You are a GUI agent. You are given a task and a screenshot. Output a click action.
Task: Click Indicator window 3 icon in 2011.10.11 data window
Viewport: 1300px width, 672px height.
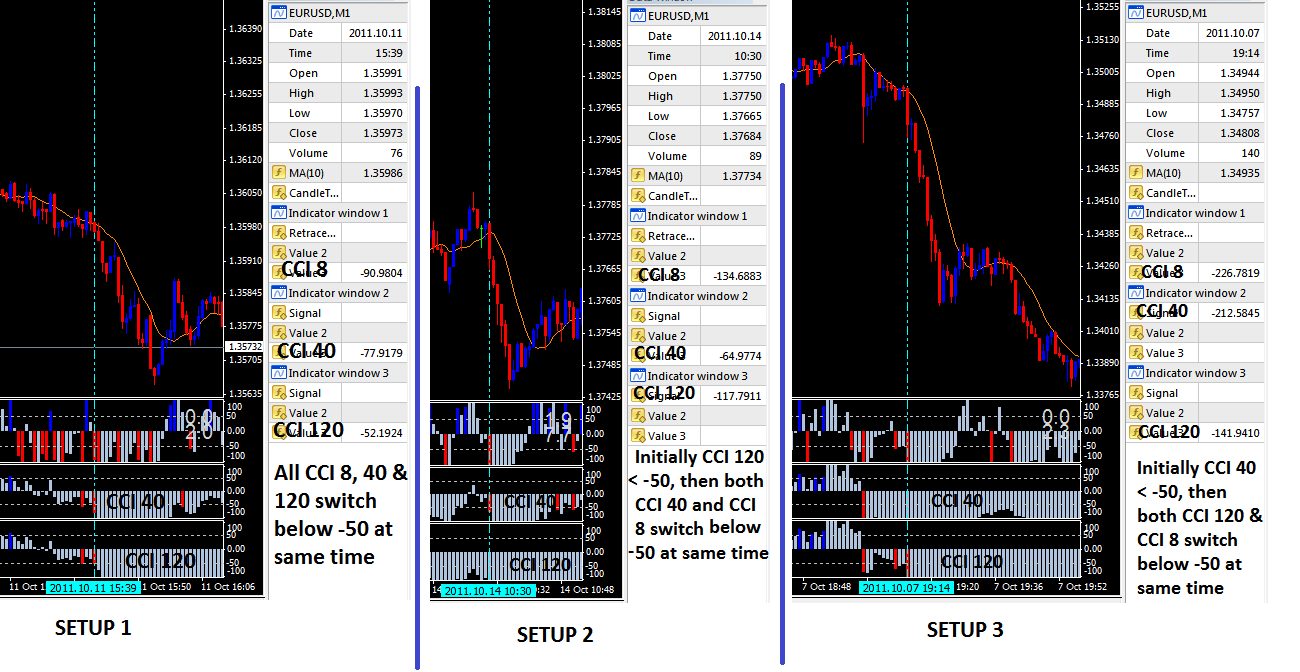click(x=278, y=373)
